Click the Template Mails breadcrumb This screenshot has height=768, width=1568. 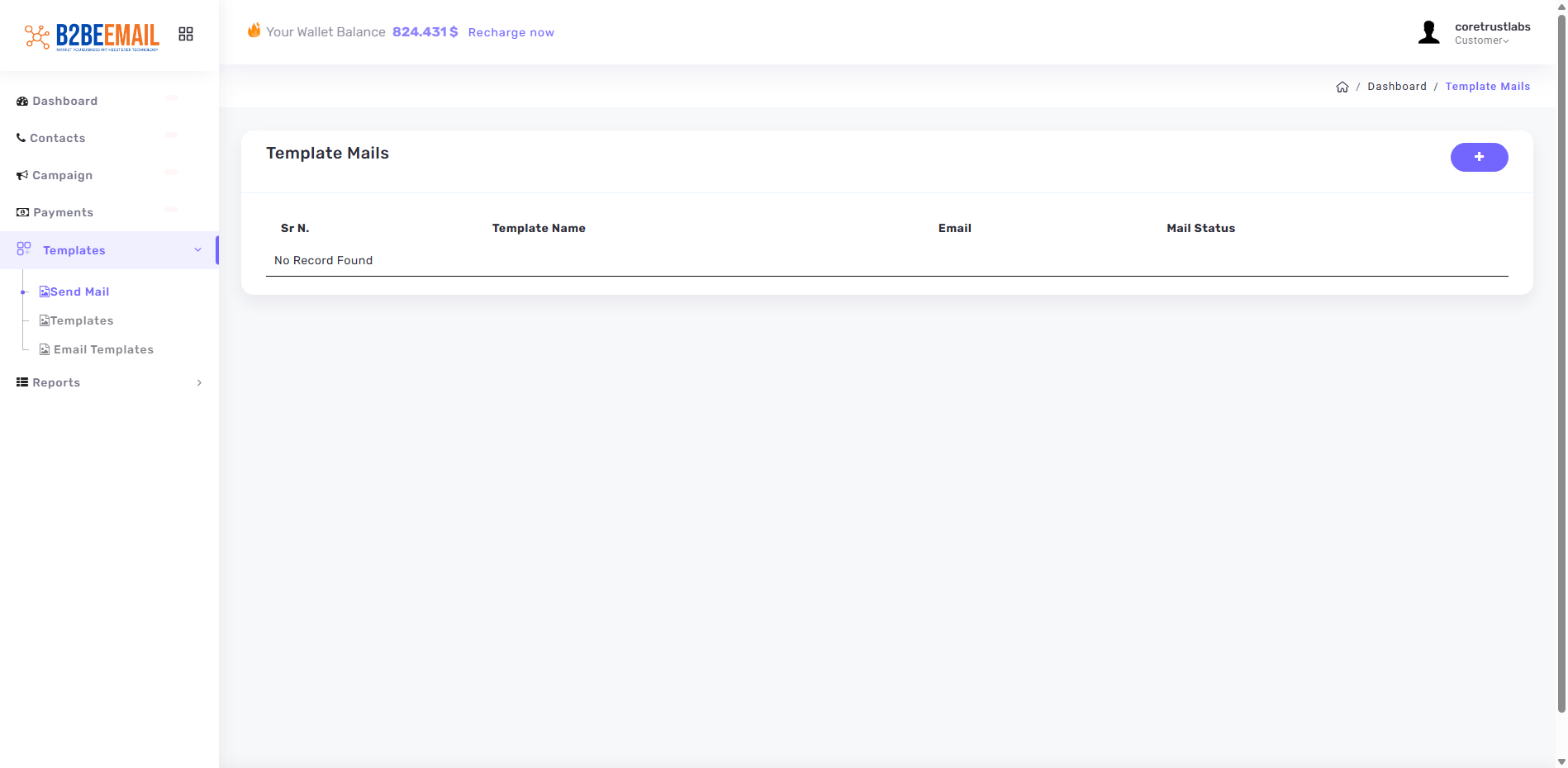(1487, 87)
